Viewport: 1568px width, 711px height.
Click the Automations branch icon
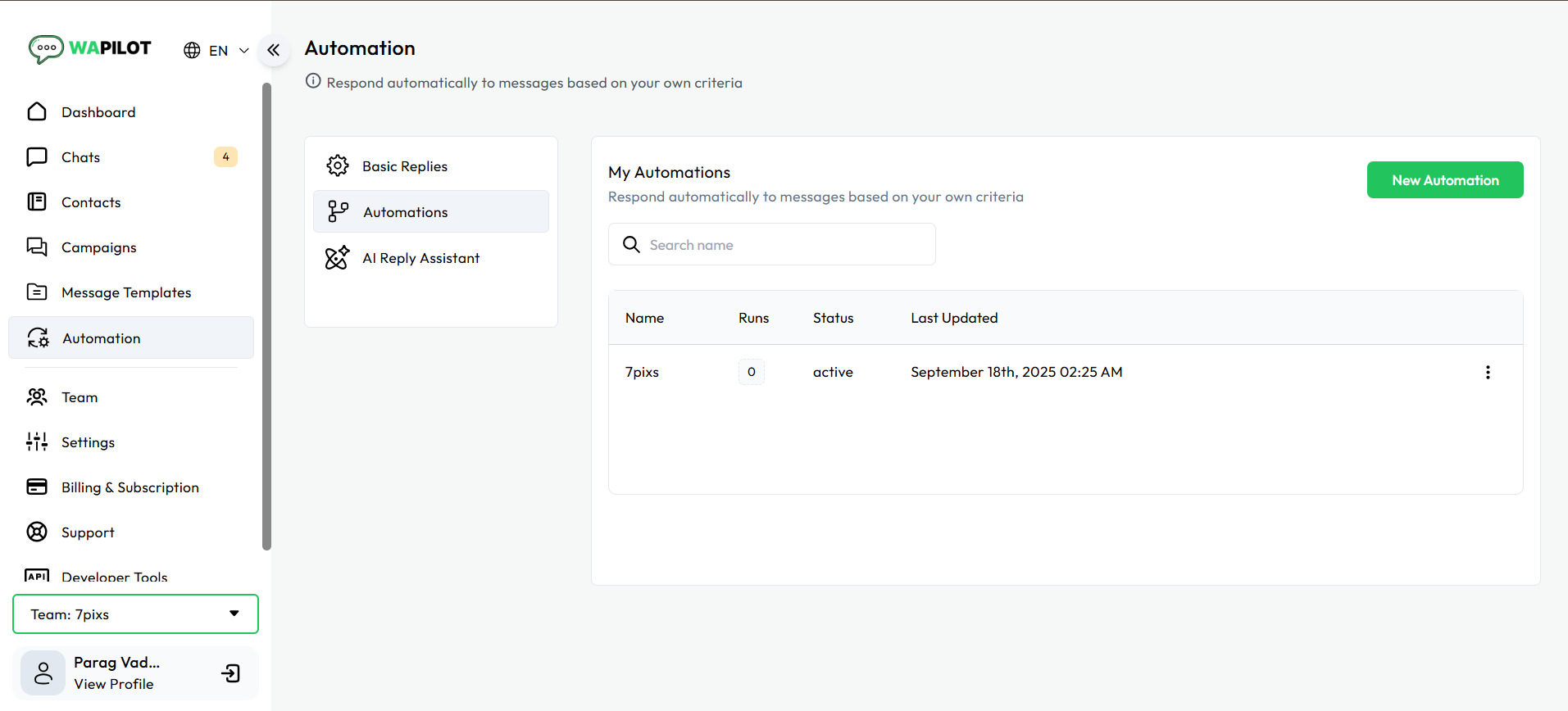click(338, 211)
